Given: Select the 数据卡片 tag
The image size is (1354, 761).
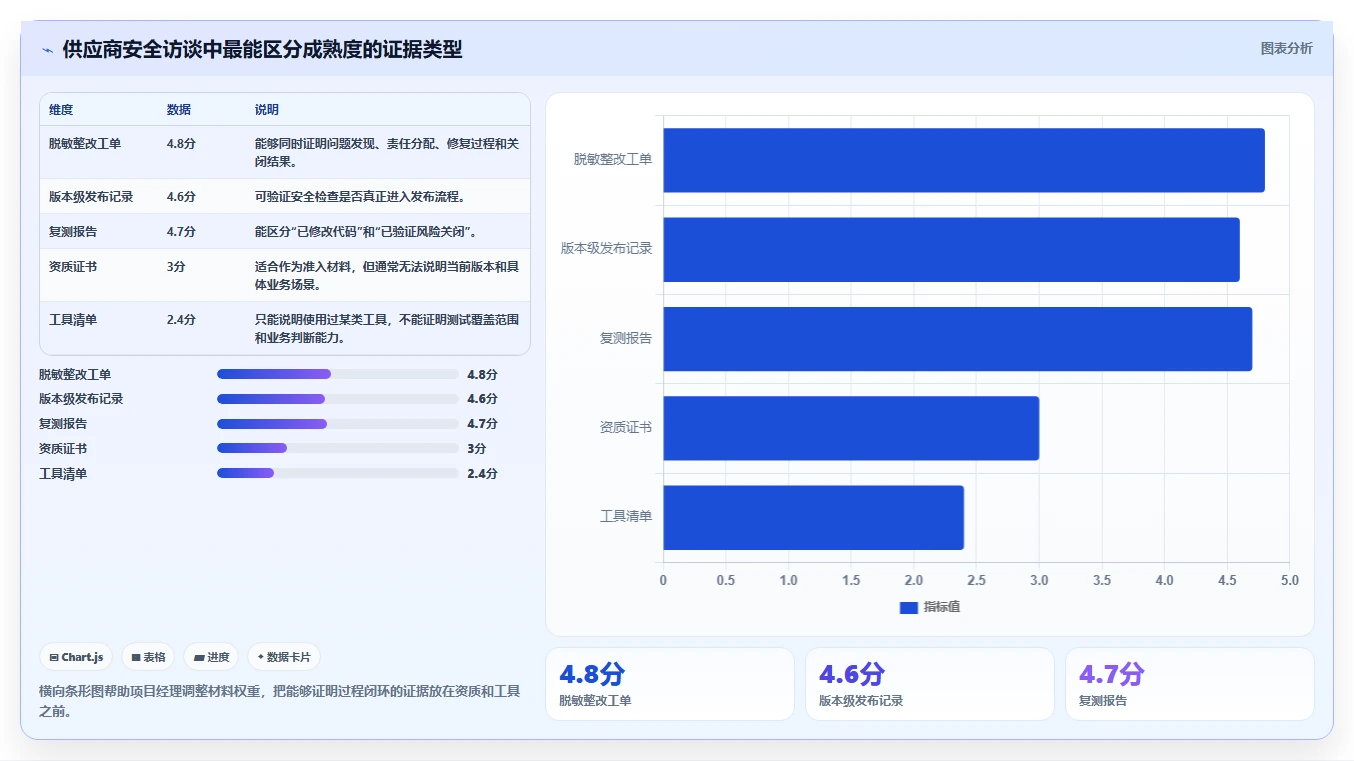Looking at the screenshot, I should coord(284,657).
